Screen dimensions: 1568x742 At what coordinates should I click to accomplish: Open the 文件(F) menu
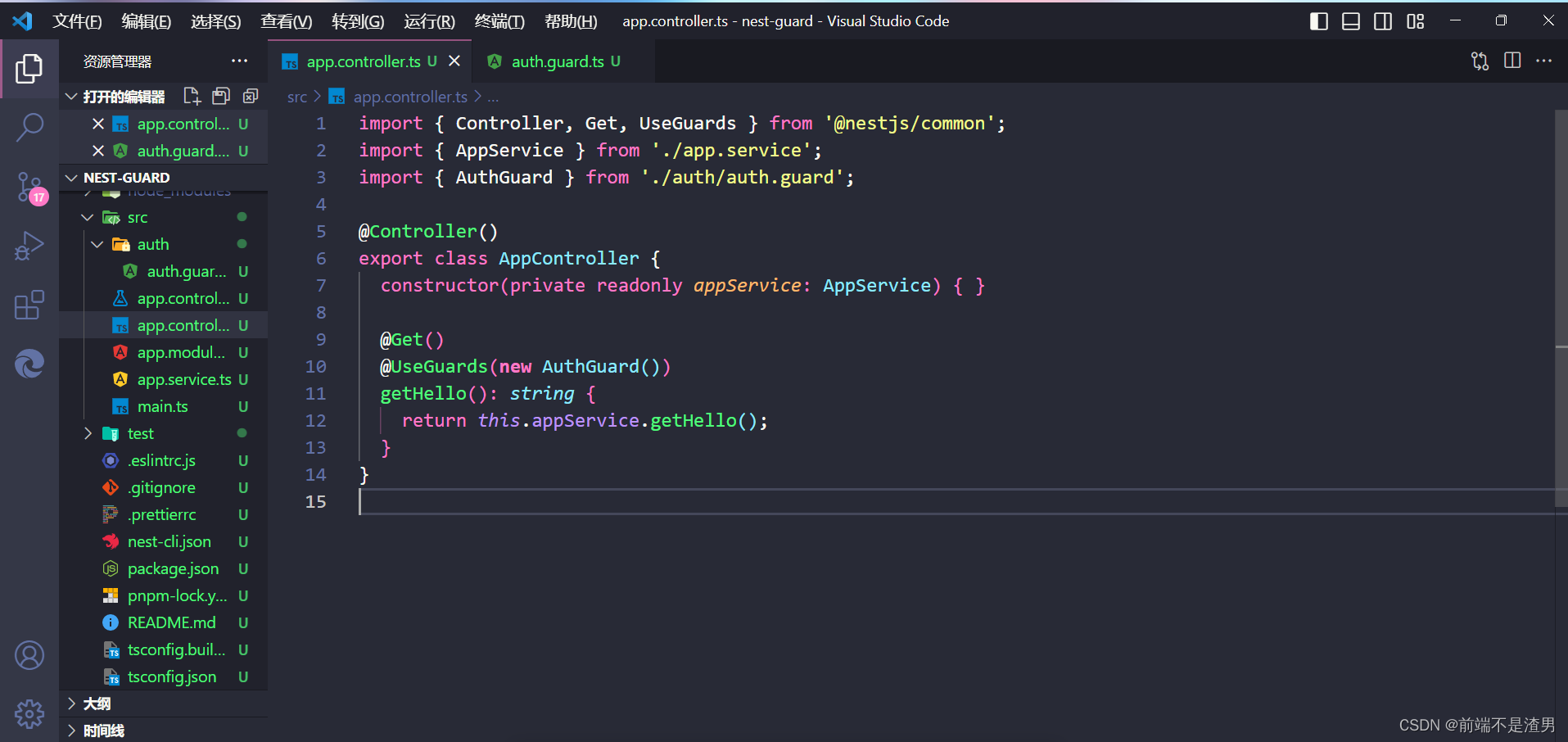point(77,21)
